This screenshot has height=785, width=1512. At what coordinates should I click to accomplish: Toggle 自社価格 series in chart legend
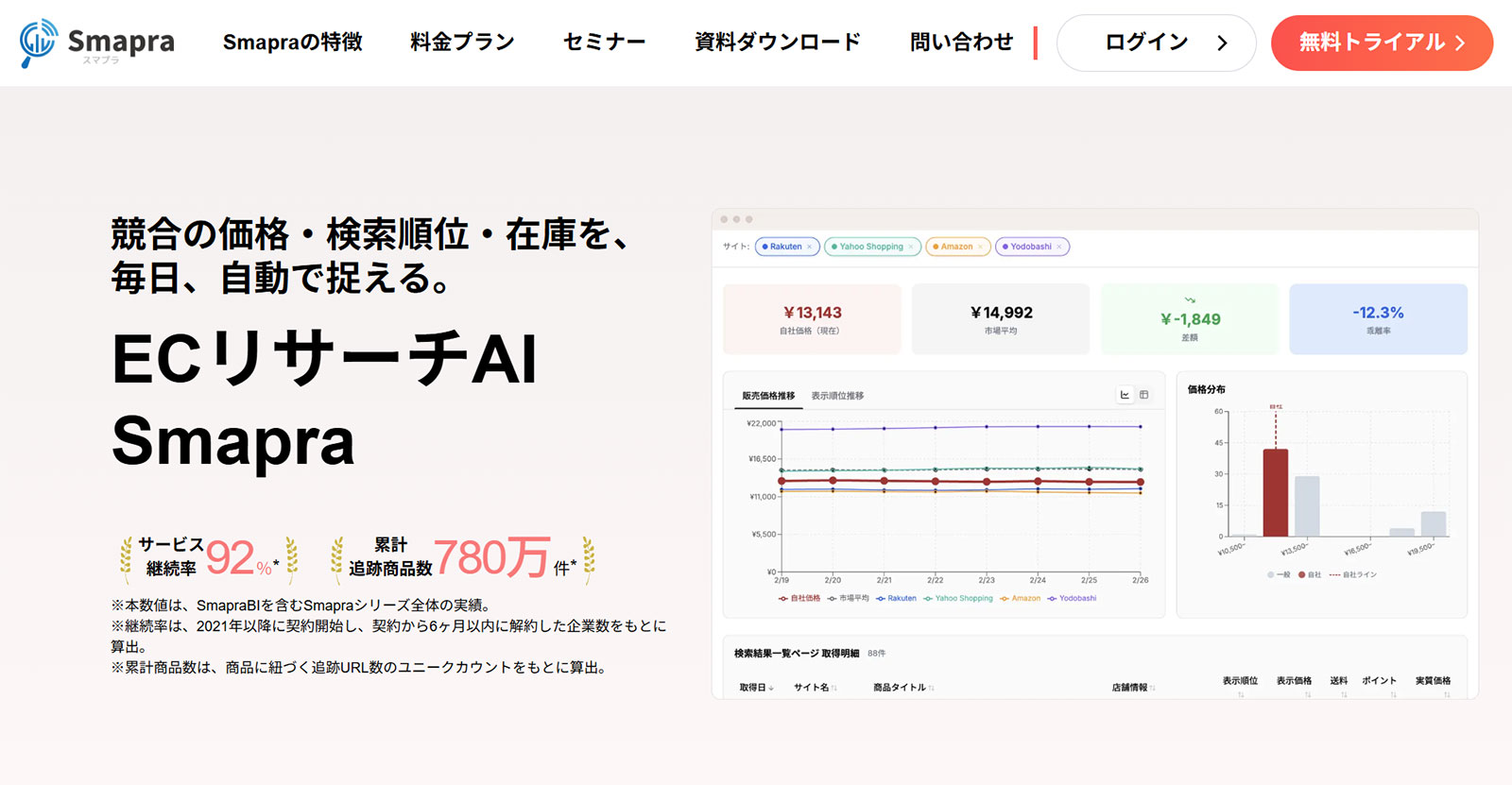[799, 598]
